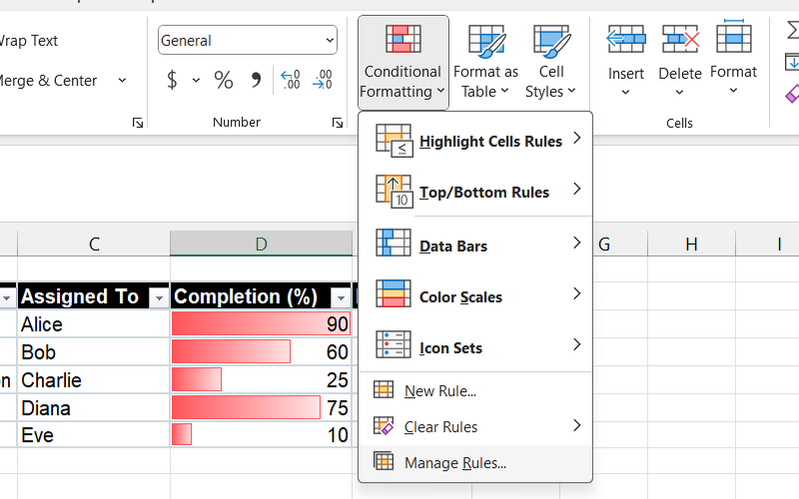Viewport: 799px width, 499px height.
Task: Apply Percent Style formatting
Action: [x=223, y=81]
